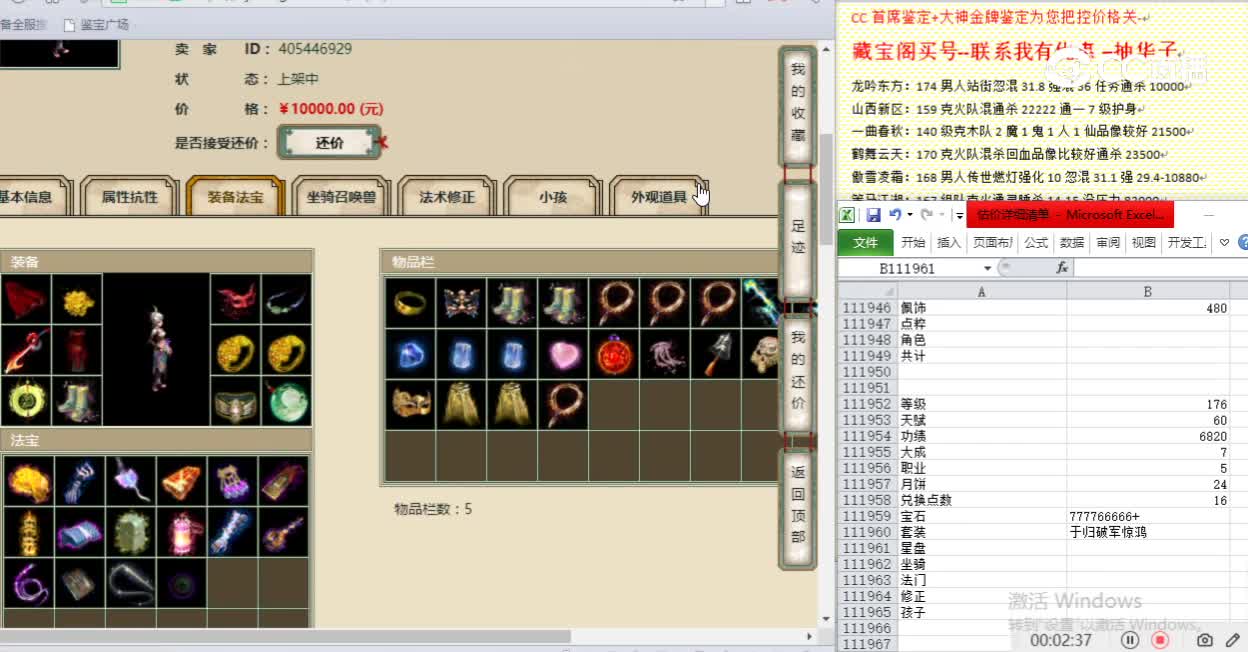Select the butterfly mask inventory item
Viewport: 1248px width, 652px height.
(x=461, y=303)
